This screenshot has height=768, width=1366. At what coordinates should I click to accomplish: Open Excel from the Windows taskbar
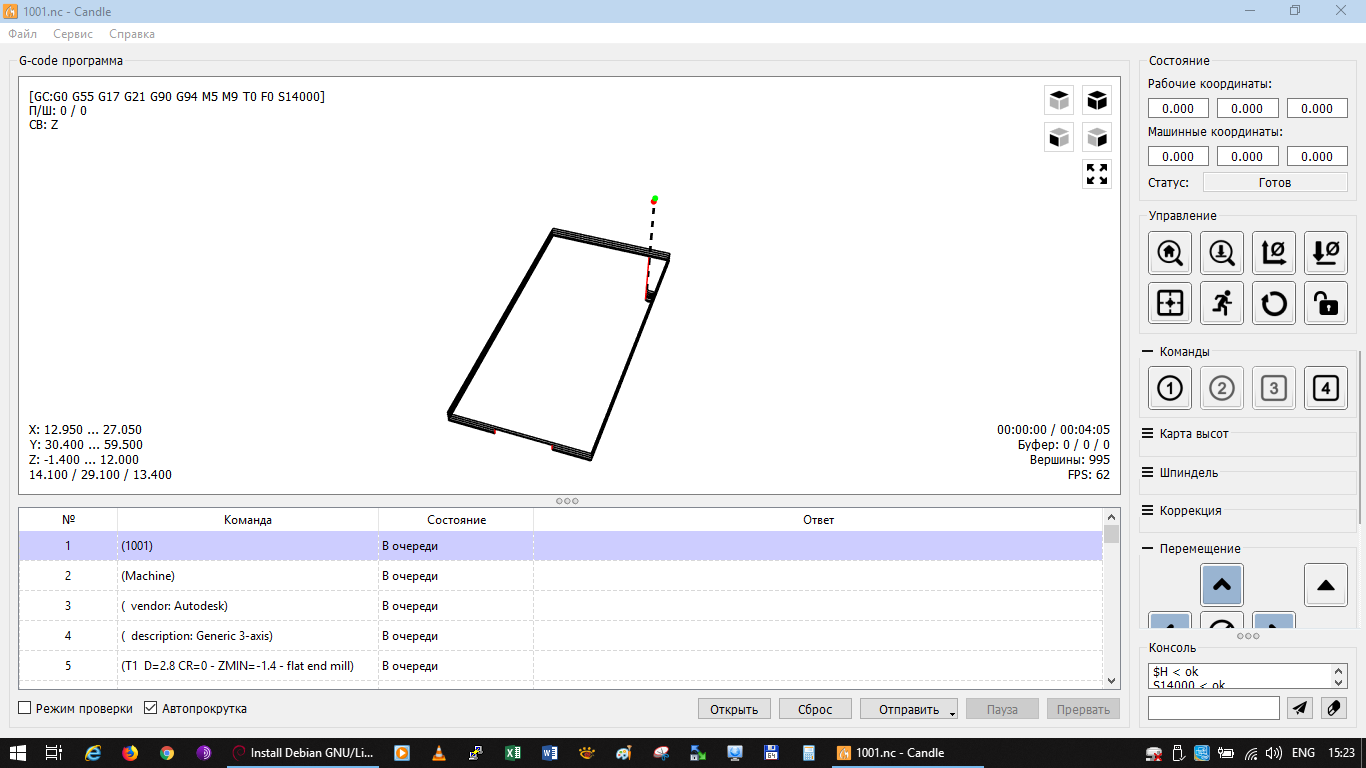point(513,752)
